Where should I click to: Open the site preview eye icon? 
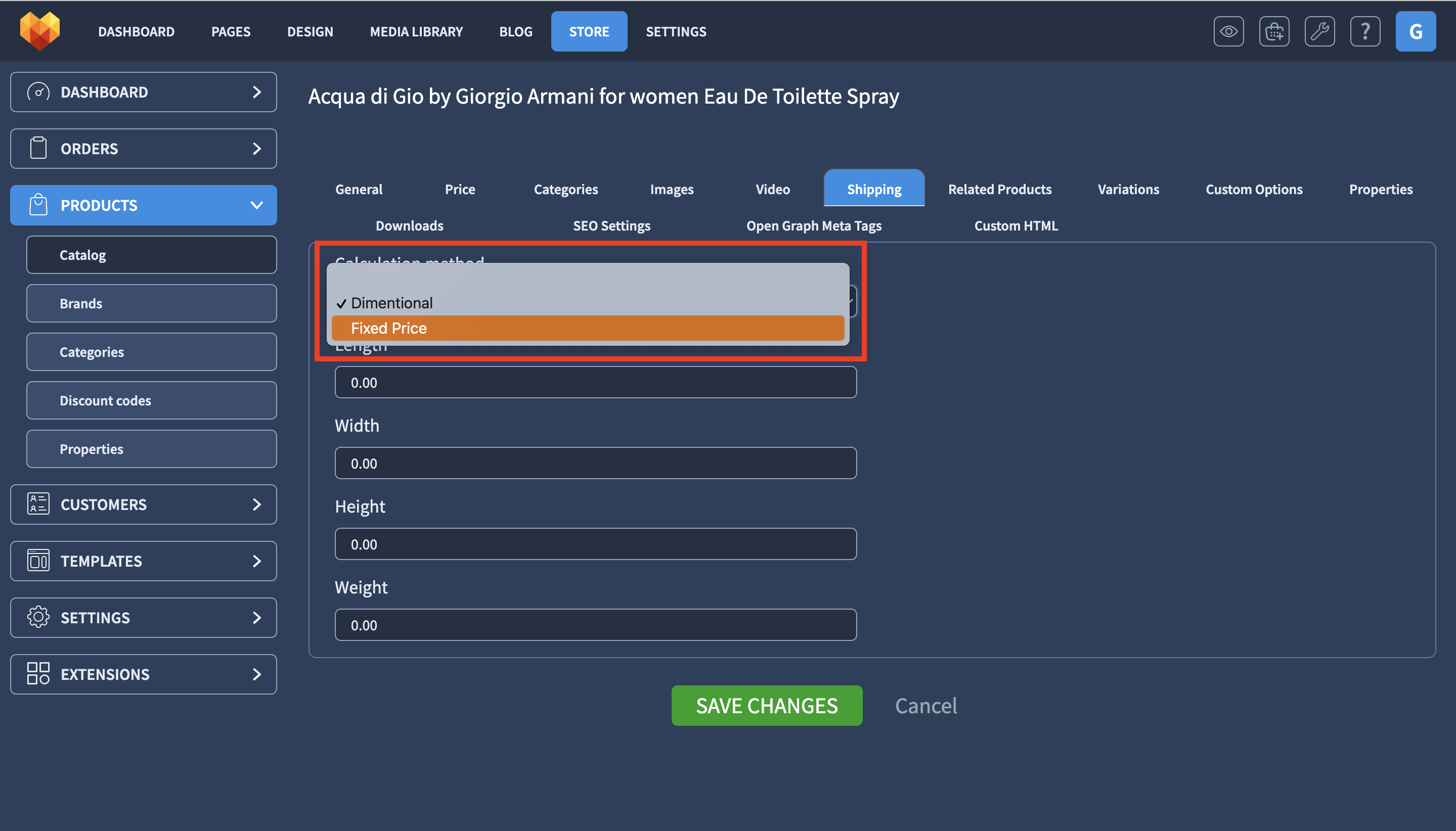(x=1228, y=31)
